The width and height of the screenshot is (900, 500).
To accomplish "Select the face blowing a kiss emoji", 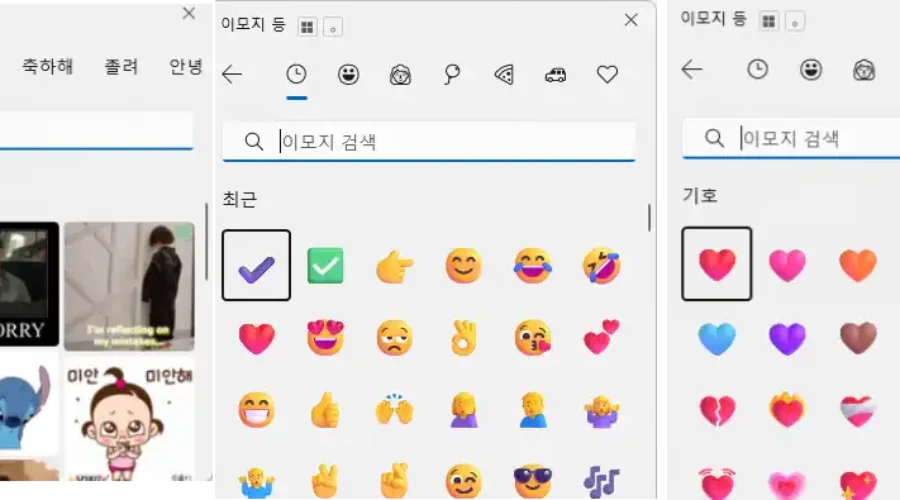I will pos(533,338).
